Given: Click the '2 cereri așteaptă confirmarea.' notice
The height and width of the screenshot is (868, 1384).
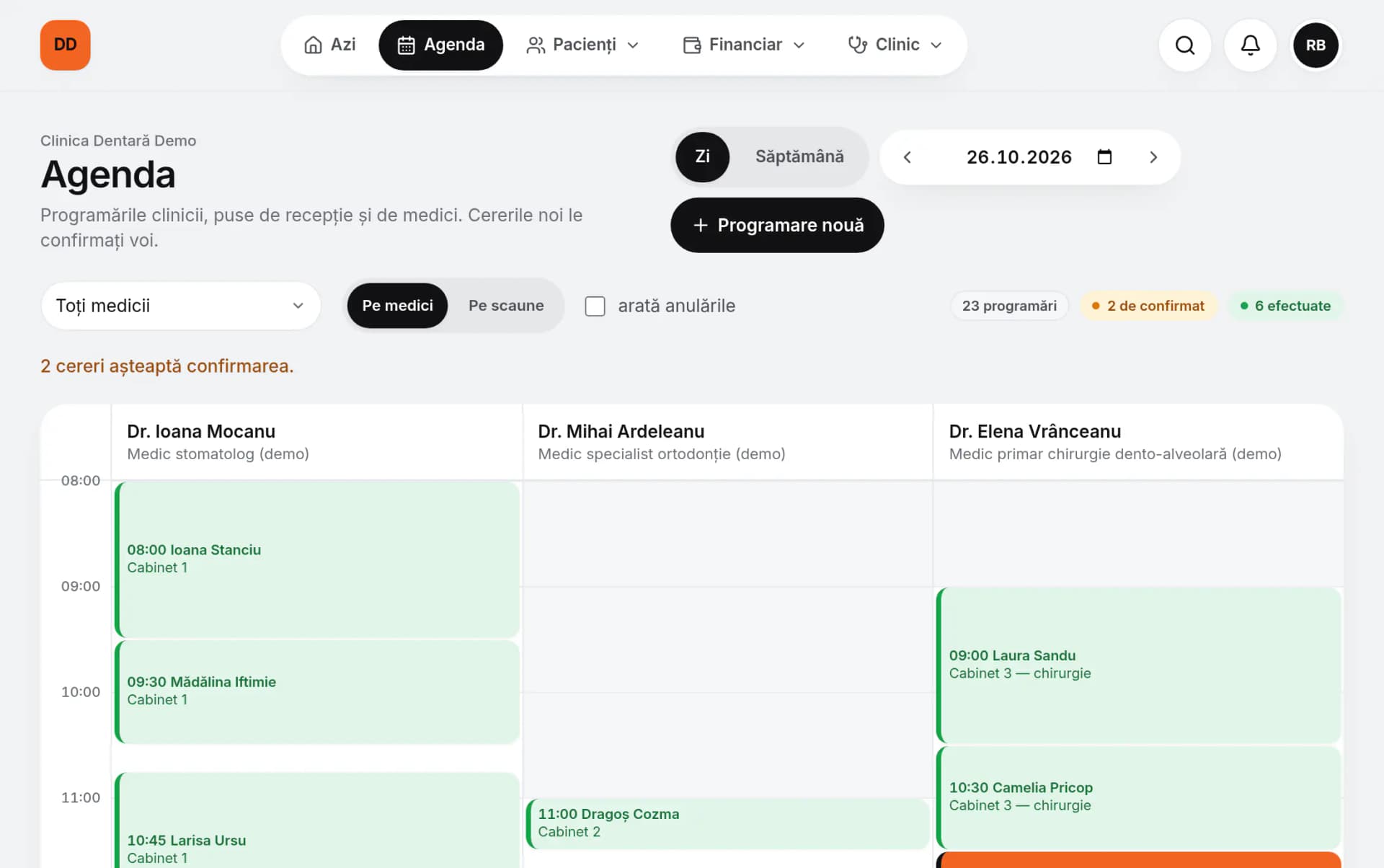Looking at the screenshot, I should click(x=167, y=366).
